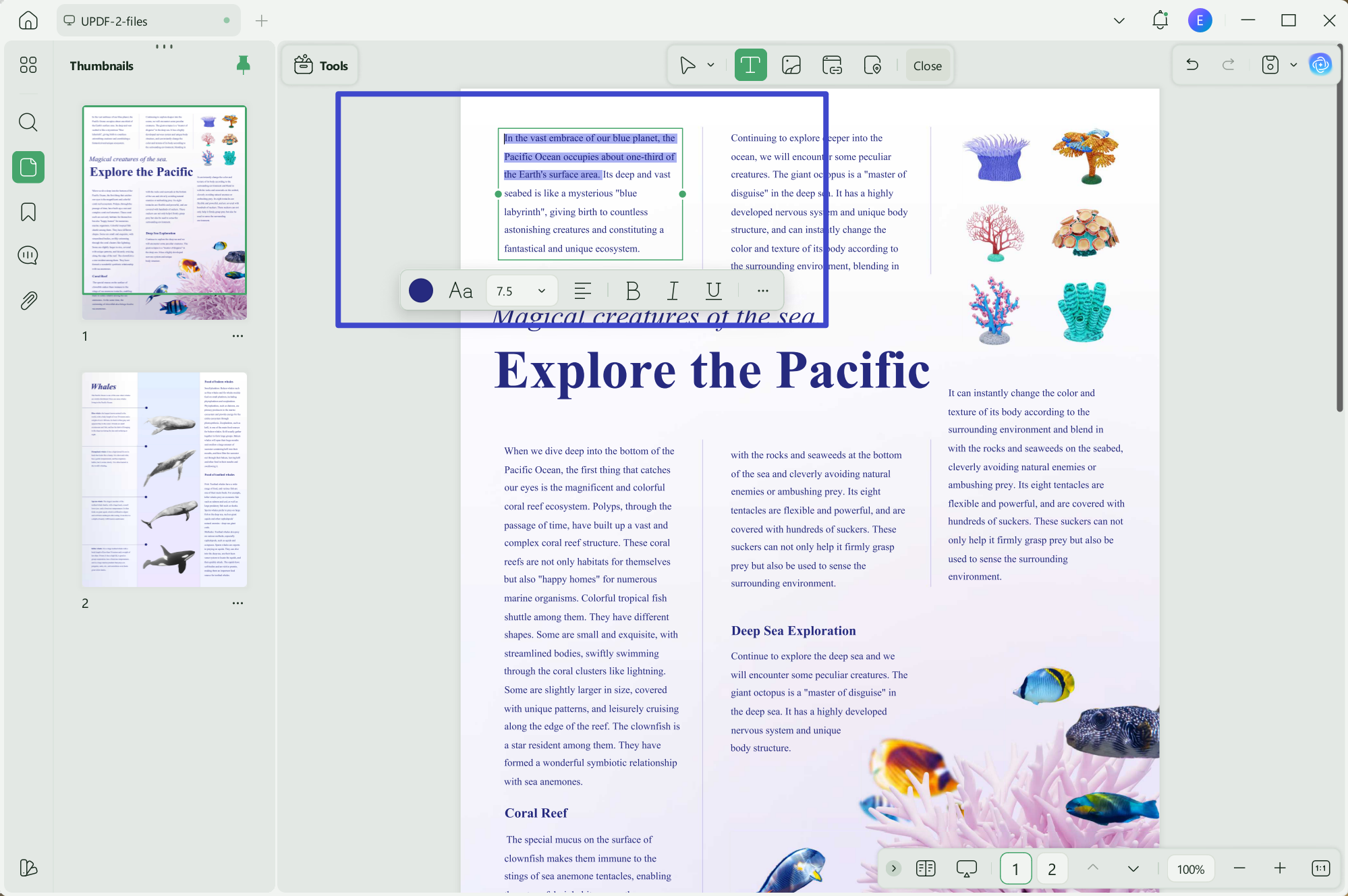Go to next page arrow
This screenshot has height=896, width=1348.
(1133, 868)
